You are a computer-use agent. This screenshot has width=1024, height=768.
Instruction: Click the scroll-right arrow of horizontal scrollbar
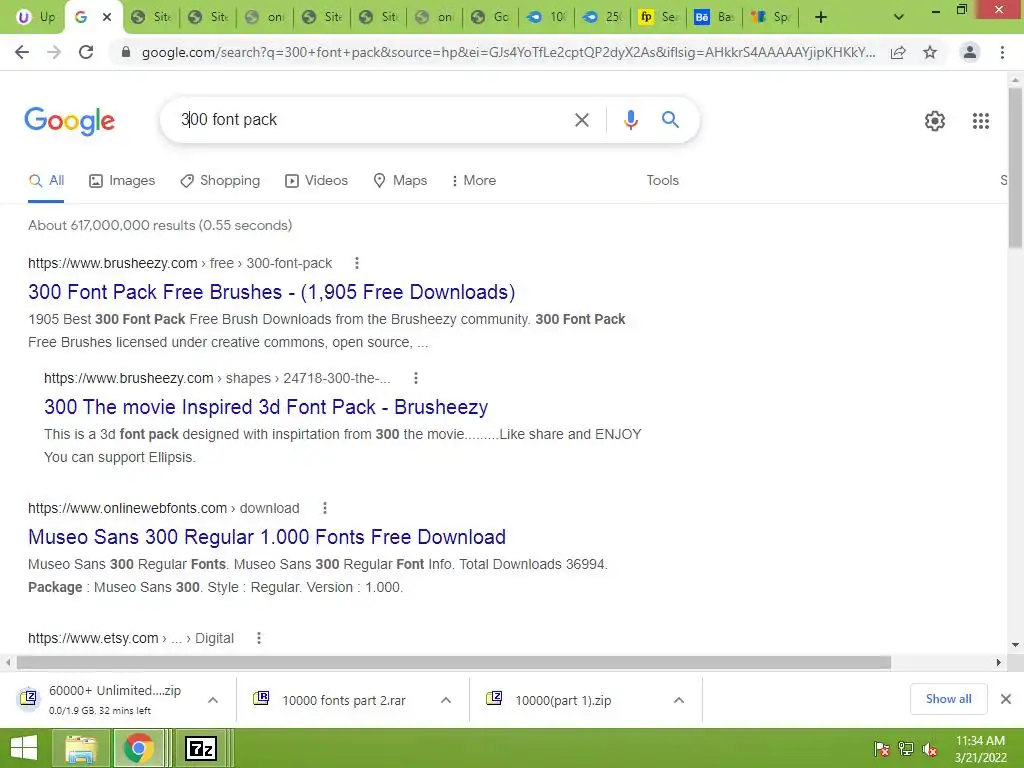point(999,662)
